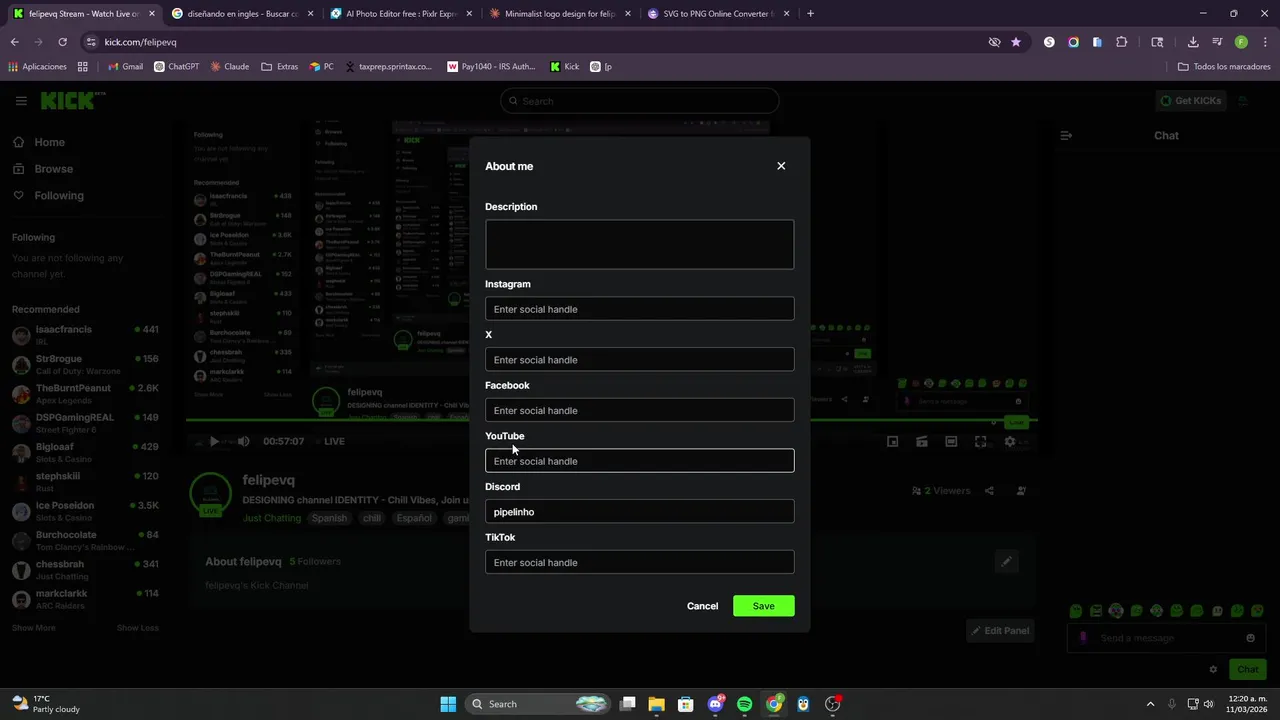The height and width of the screenshot is (720, 1280).
Task: Focus the Instagram social handle field
Action: click(x=639, y=309)
